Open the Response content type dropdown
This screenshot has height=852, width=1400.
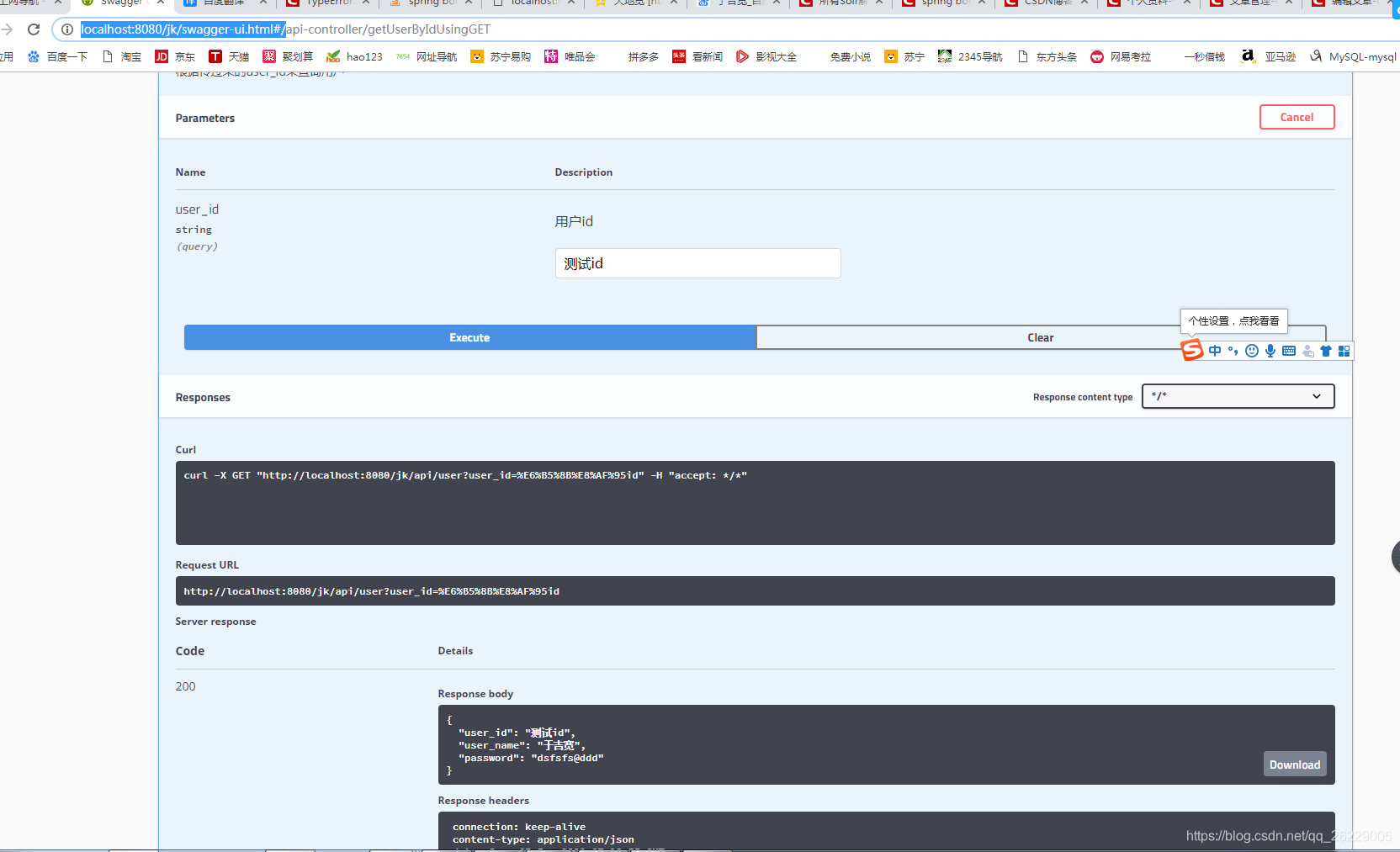1238,396
